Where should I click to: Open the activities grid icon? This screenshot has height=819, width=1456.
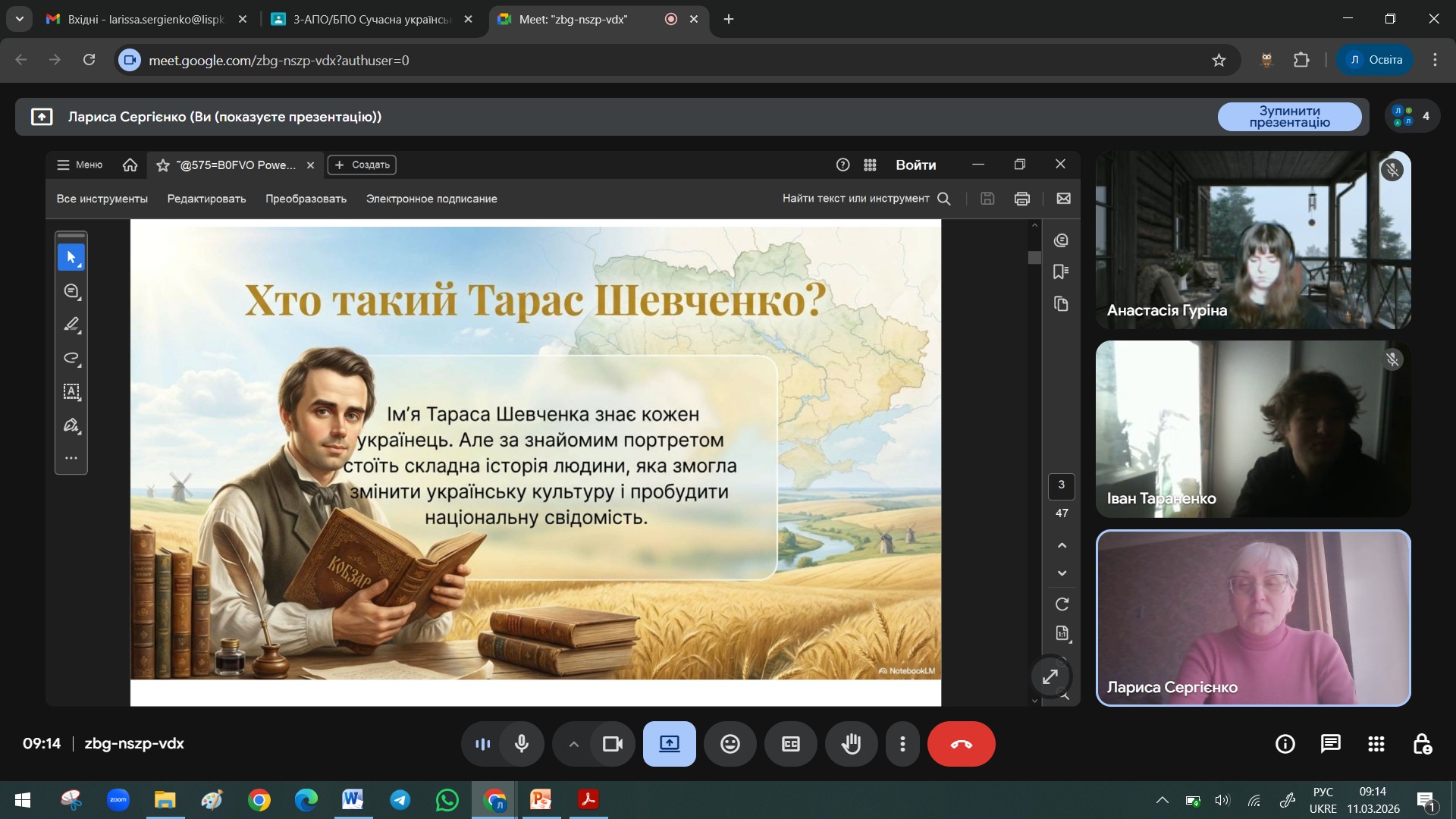[1376, 744]
